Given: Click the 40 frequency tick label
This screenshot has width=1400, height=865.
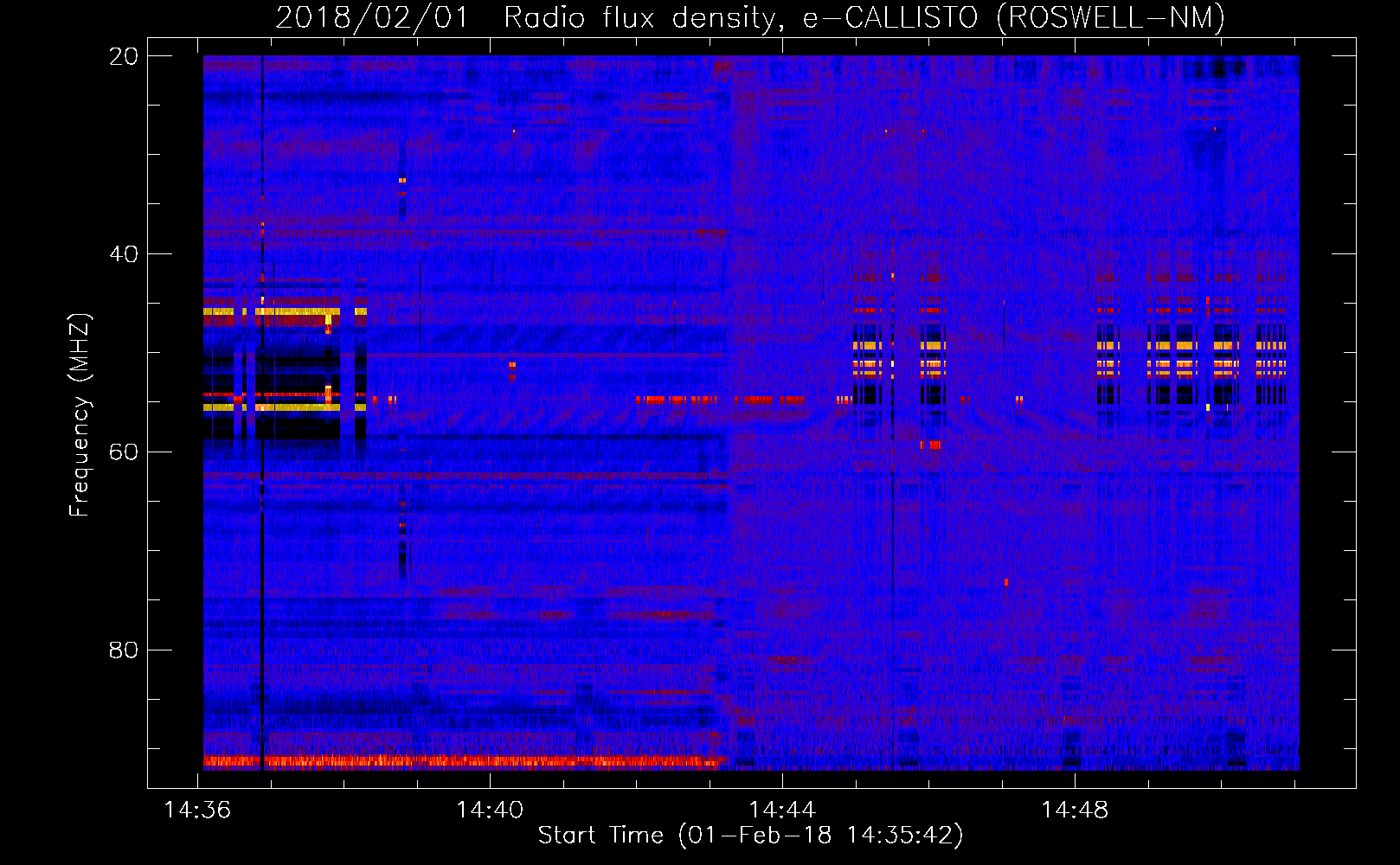Looking at the screenshot, I should [124, 254].
